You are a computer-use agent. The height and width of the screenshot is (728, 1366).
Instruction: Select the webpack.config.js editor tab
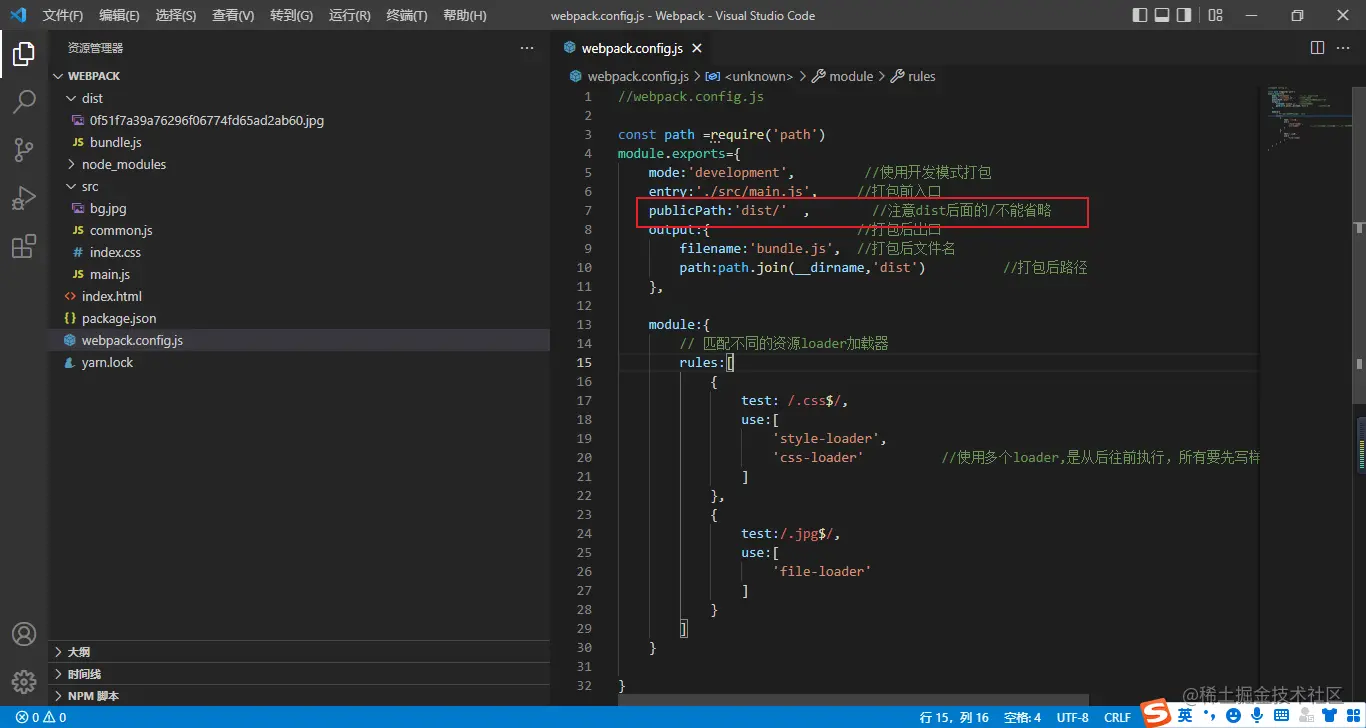tap(631, 48)
